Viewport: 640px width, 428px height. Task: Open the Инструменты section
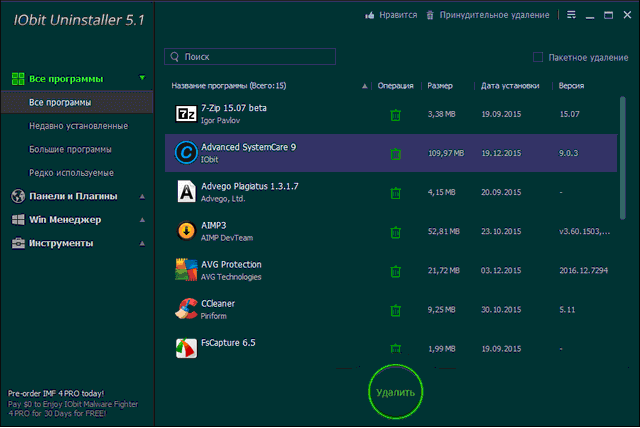[x=61, y=243]
